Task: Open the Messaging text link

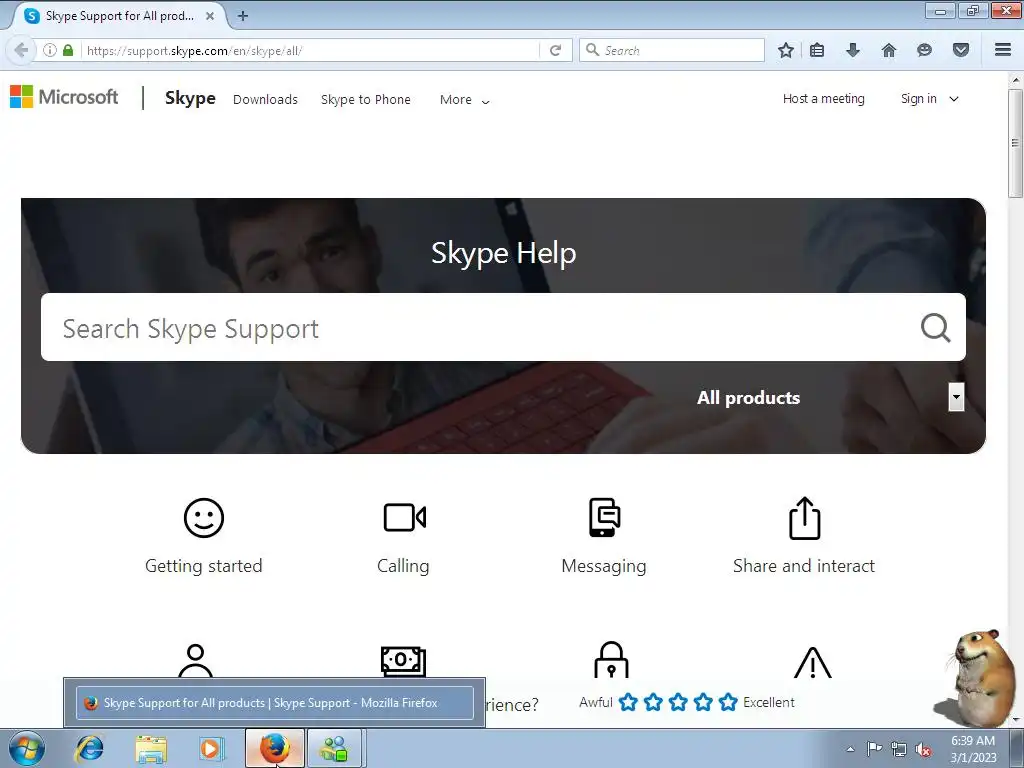Action: tap(603, 566)
